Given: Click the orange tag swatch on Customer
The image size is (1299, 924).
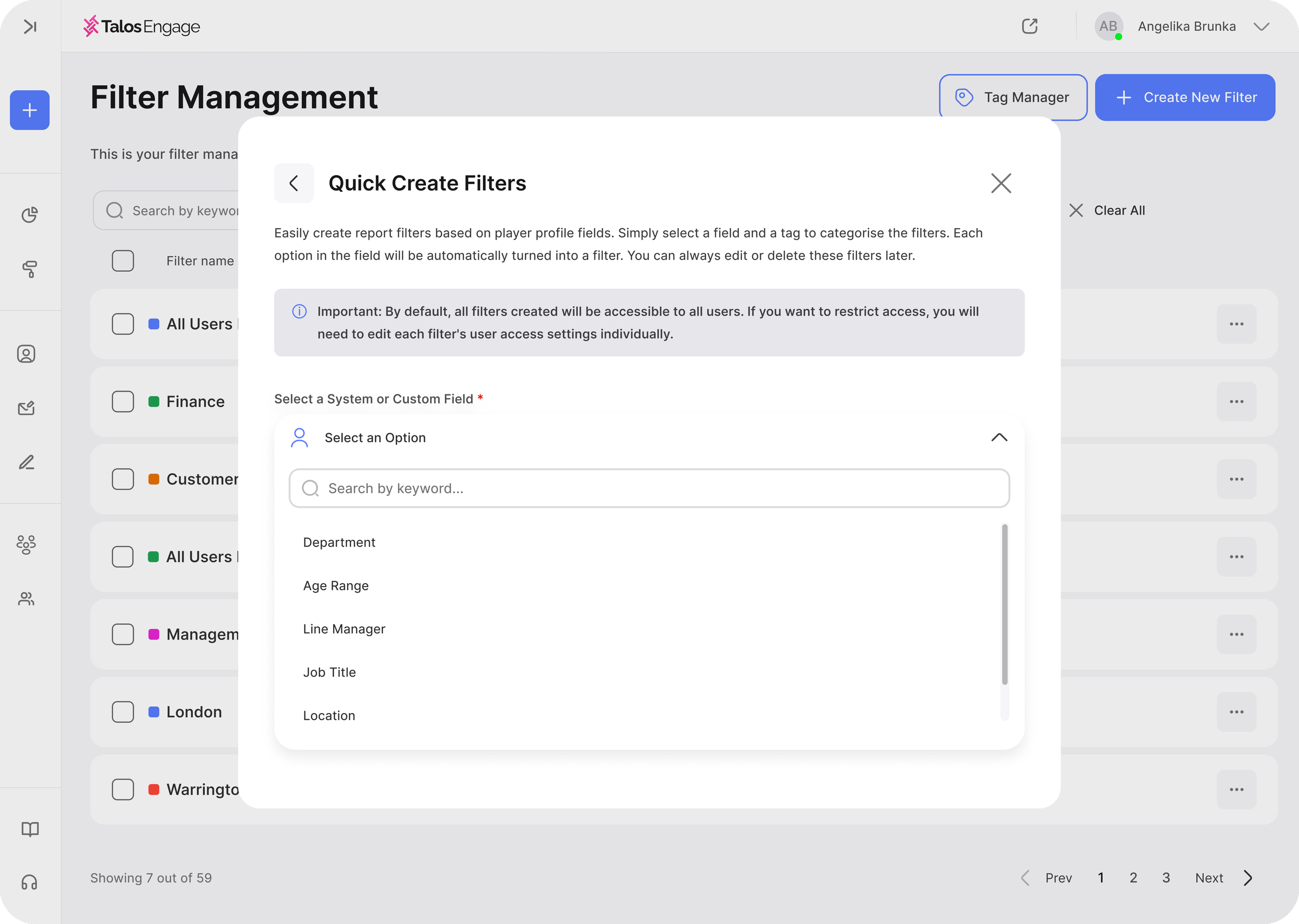Looking at the screenshot, I should (x=154, y=479).
